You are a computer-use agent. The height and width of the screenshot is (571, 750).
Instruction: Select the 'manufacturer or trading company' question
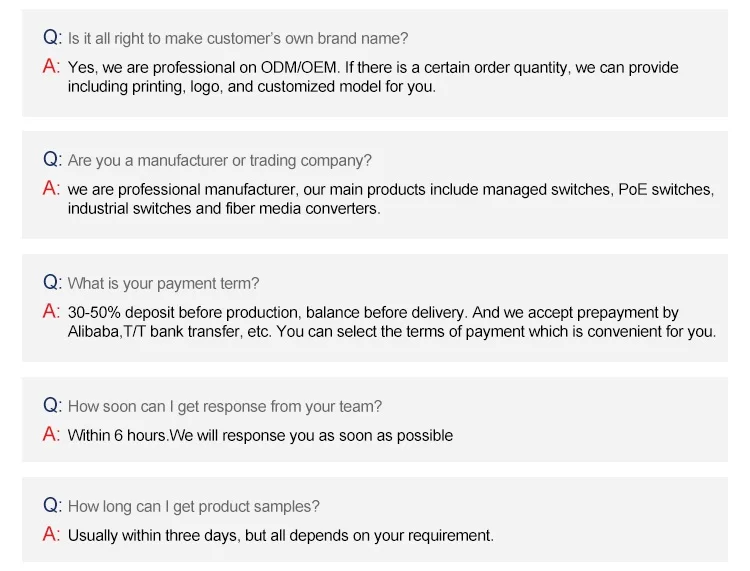220,160
